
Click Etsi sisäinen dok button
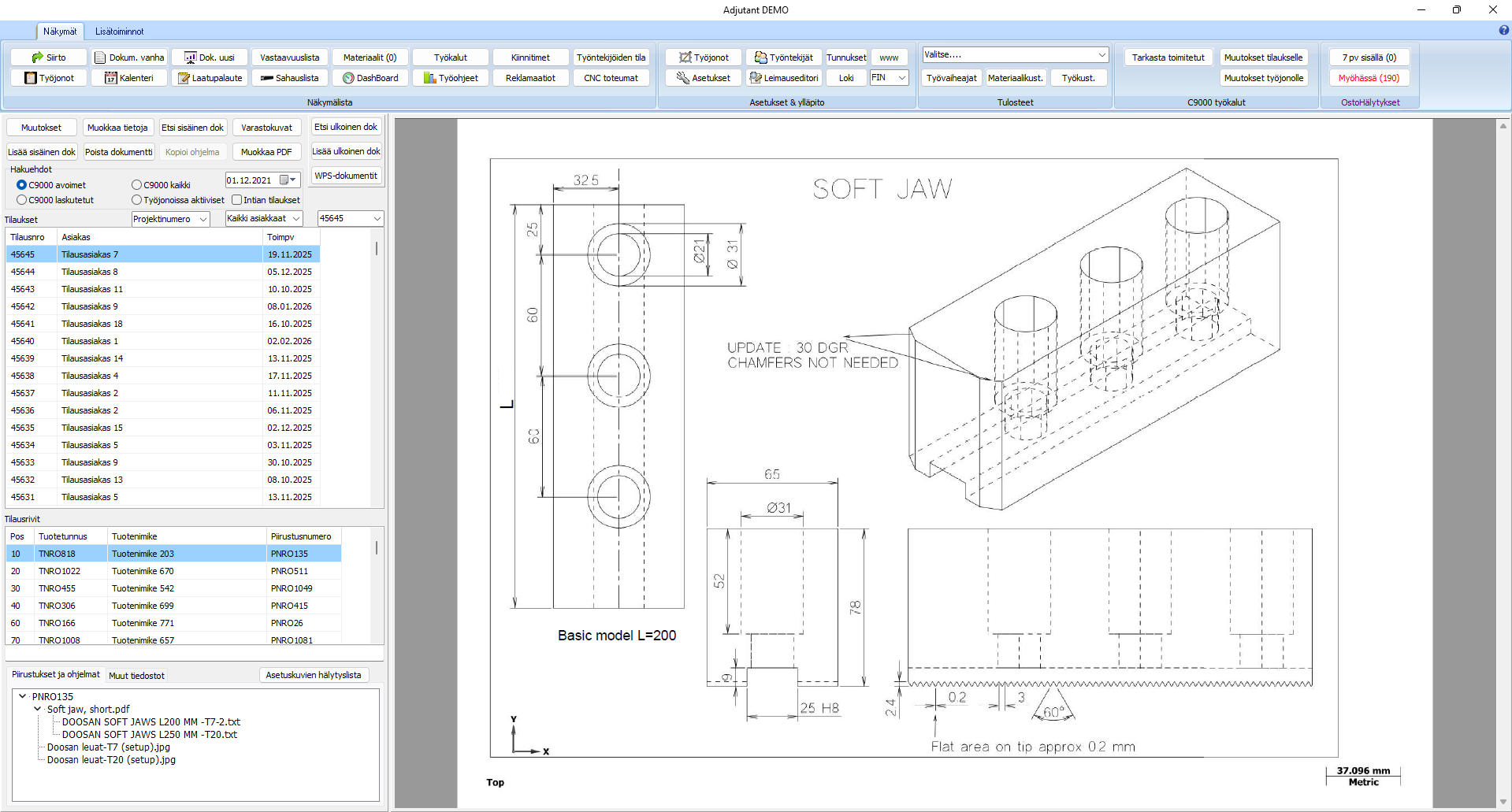point(193,128)
